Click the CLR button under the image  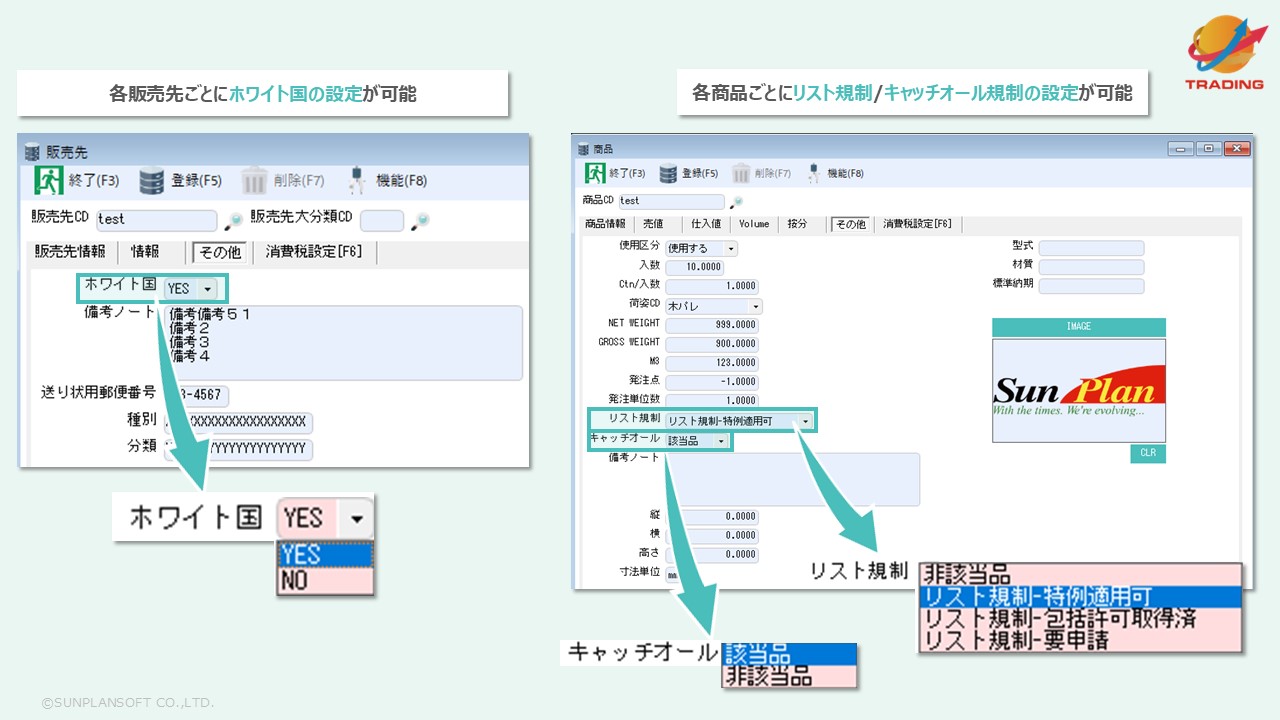pyautogui.click(x=1148, y=453)
